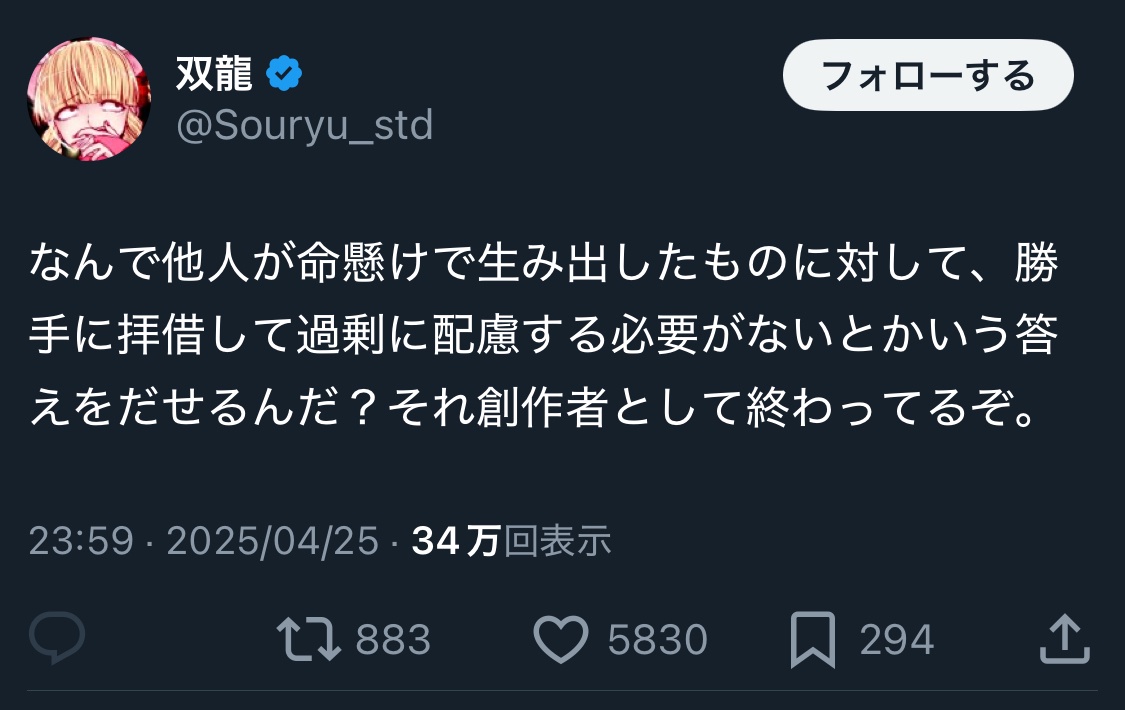Screen dimensions: 1125x710
Task: Repost the tweet using the retweet arrows icon
Action: pos(310,637)
